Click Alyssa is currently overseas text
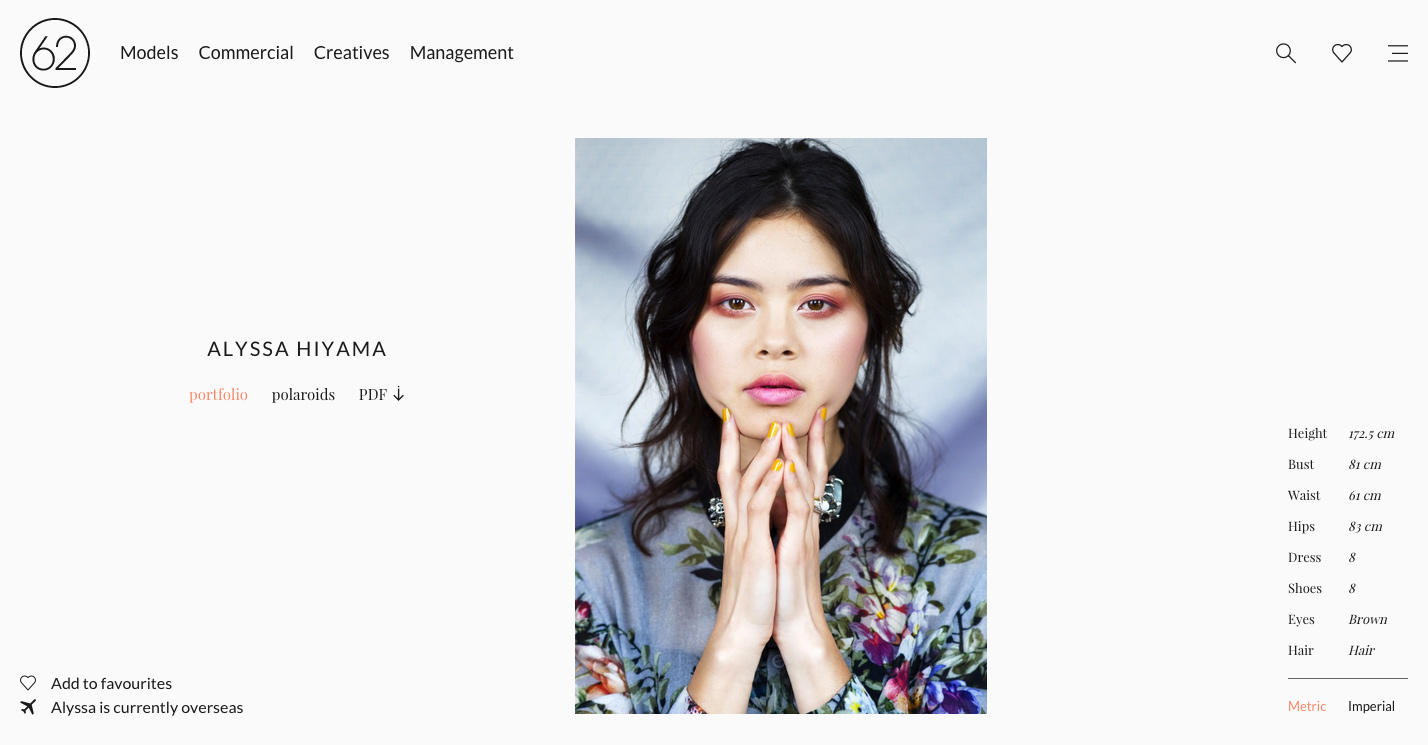This screenshot has width=1428, height=745. click(147, 707)
